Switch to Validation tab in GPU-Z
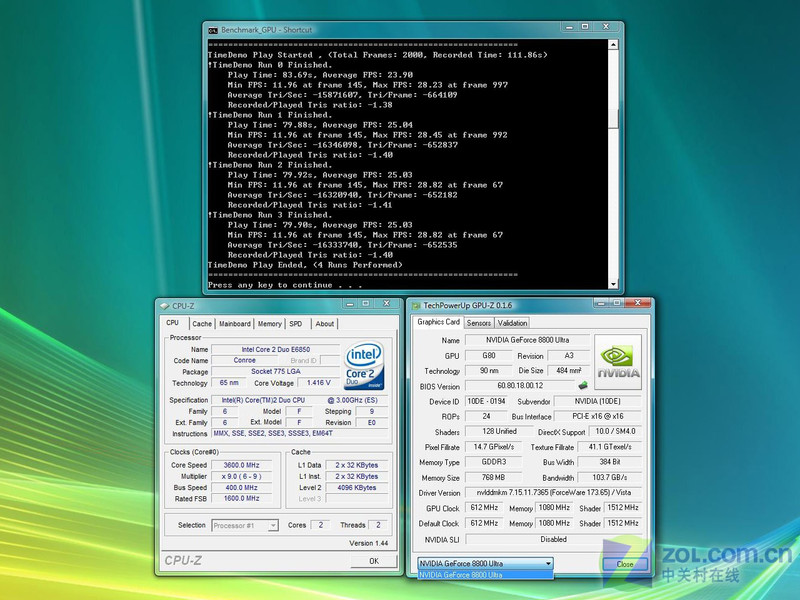The width and height of the screenshot is (800, 600). coord(512,323)
